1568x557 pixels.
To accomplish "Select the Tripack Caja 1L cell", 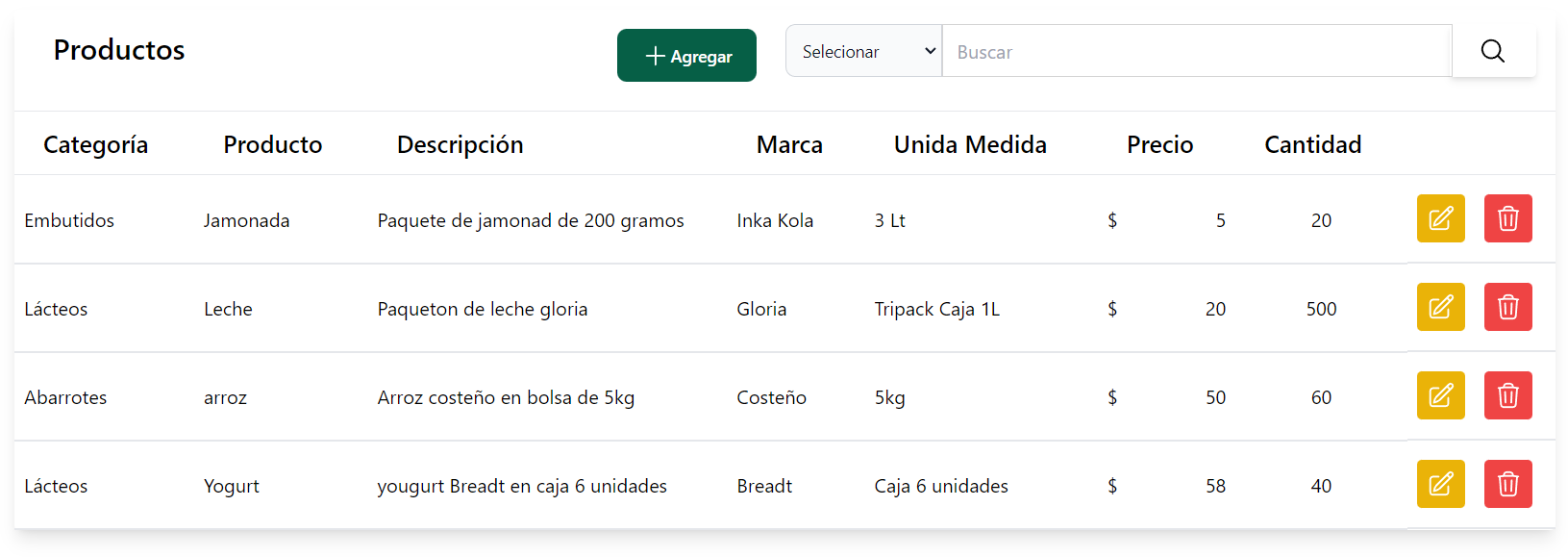I will pyautogui.click(x=937, y=309).
